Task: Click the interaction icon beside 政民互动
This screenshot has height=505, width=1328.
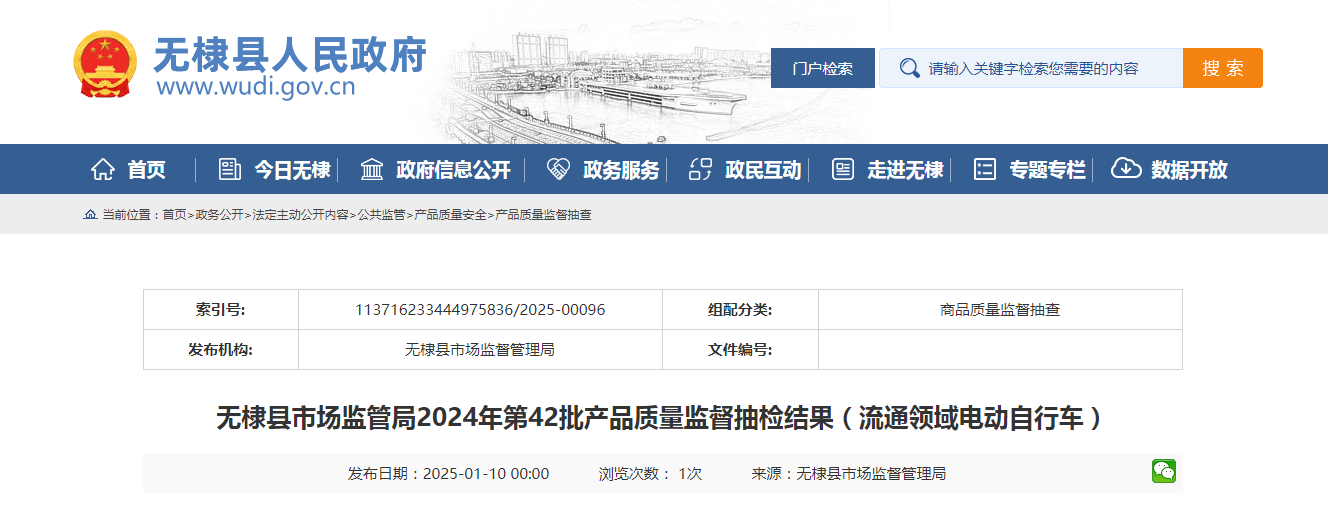Action: [x=700, y=170]
